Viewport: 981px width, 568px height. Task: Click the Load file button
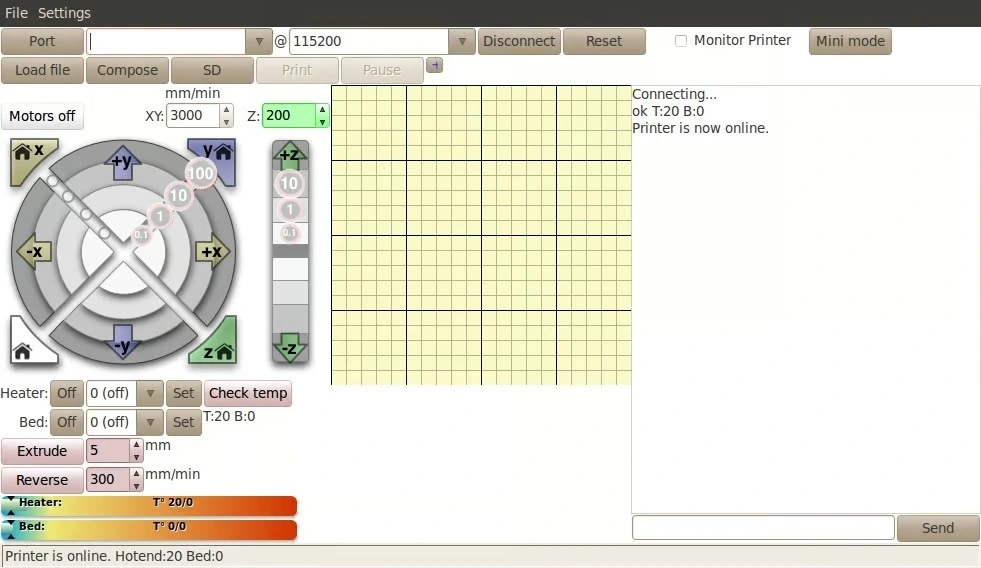(42, 70)
